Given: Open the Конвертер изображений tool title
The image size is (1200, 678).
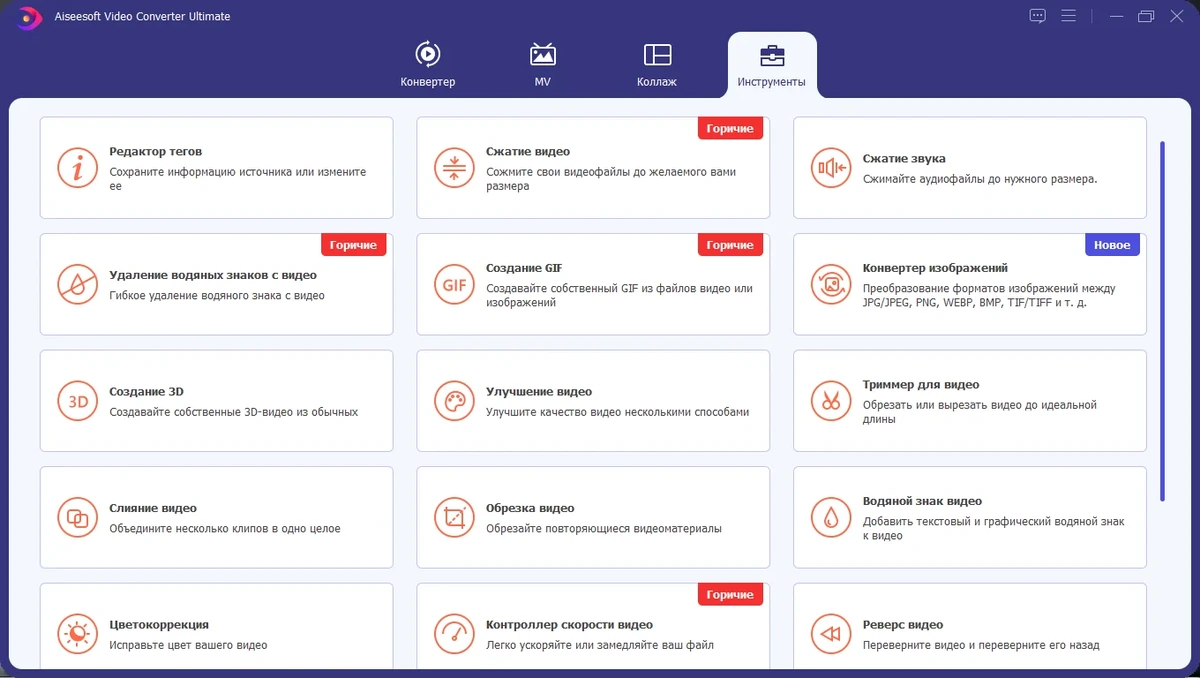Looking at the screenshot, I should point(935,268).
